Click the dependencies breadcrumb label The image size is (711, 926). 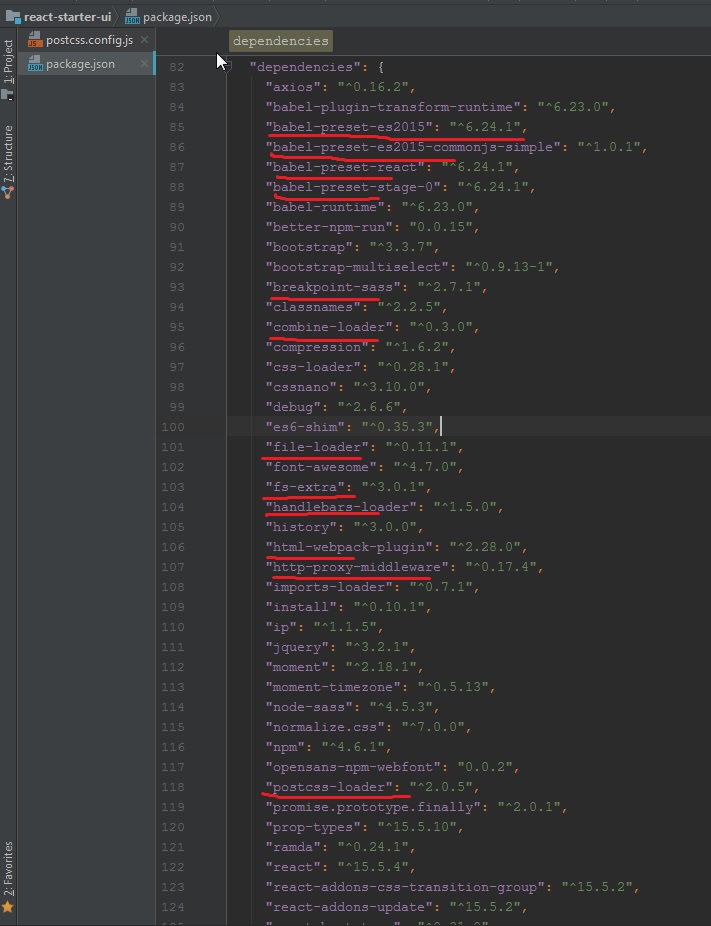click(281, 41)
